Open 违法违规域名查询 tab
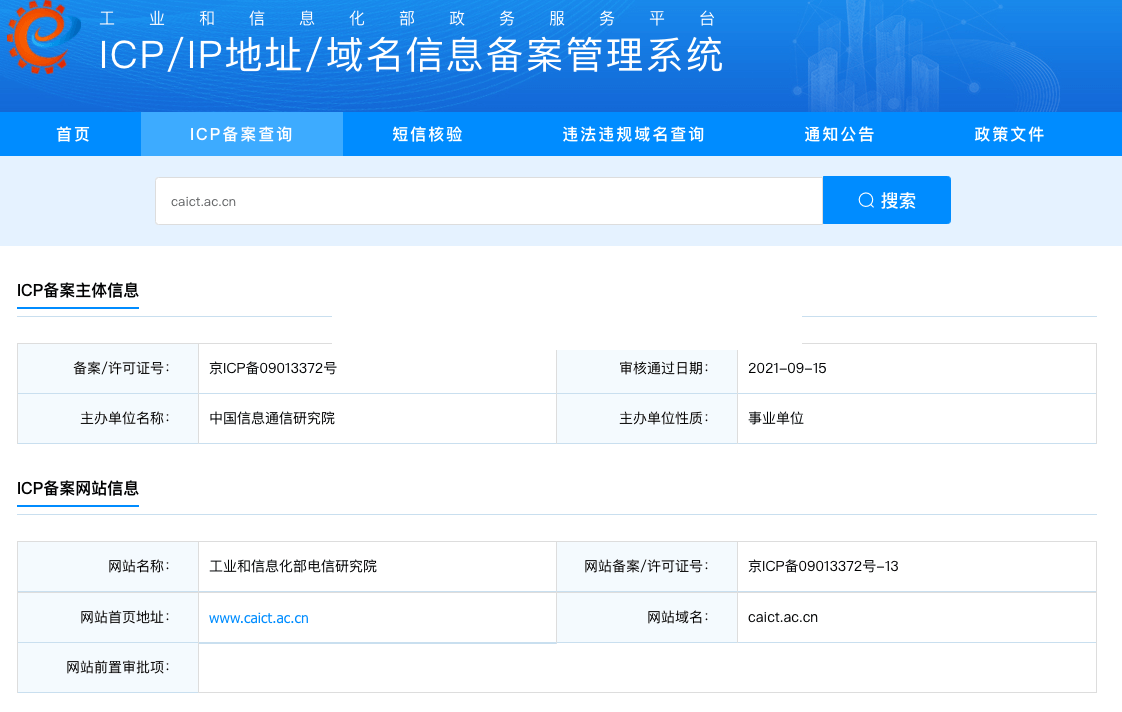 633,134
